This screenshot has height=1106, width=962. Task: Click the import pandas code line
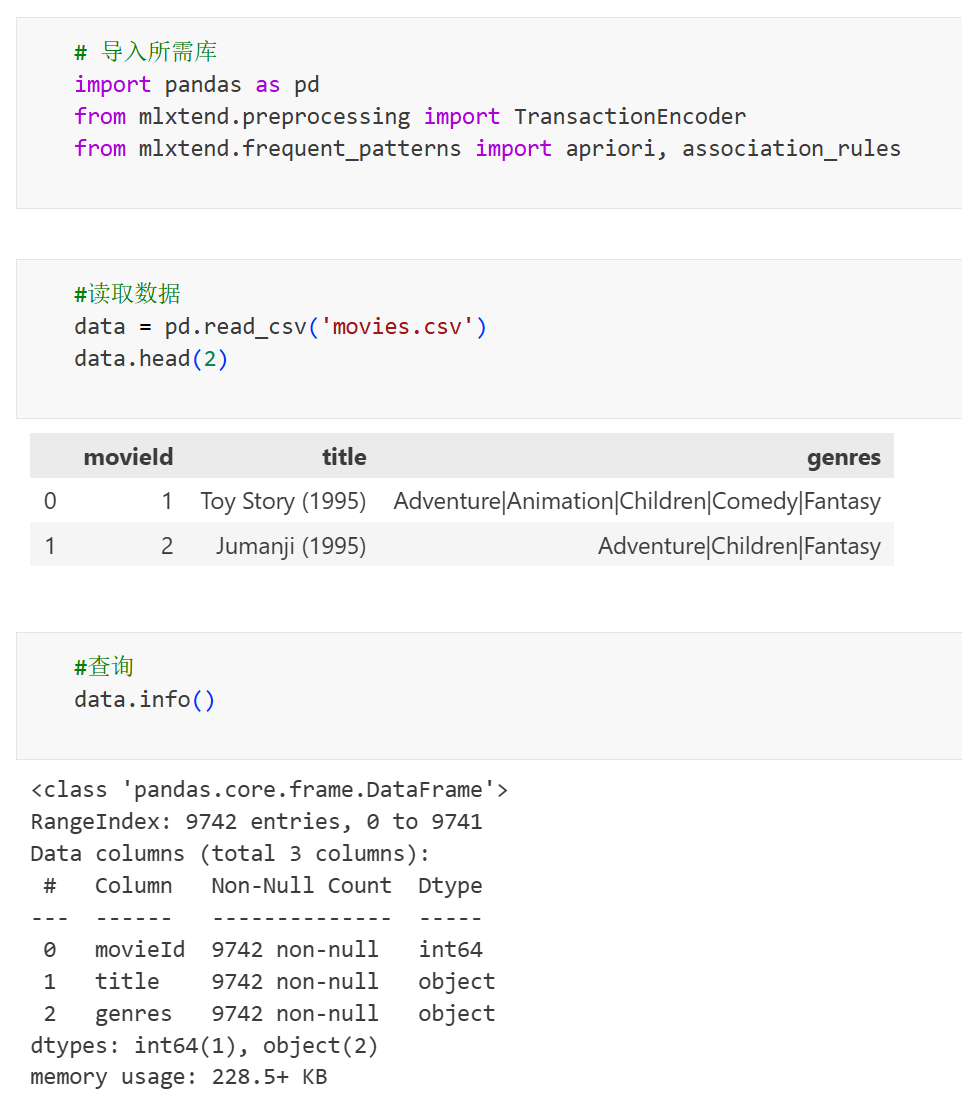(x=197, y=85)
